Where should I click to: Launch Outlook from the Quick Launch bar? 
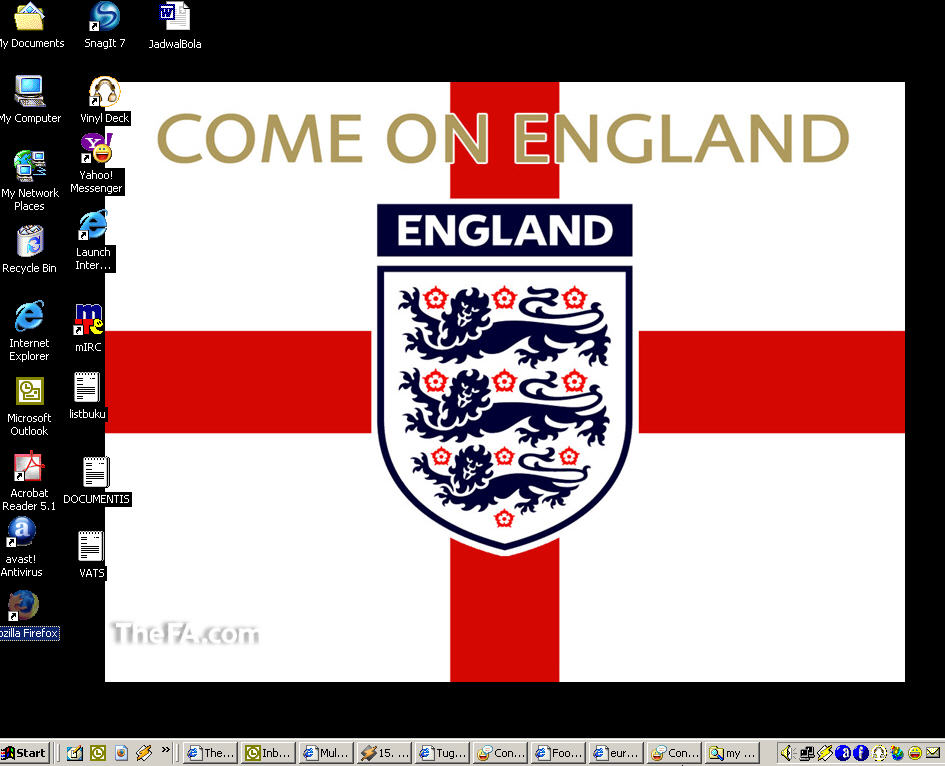coord(98,753)
